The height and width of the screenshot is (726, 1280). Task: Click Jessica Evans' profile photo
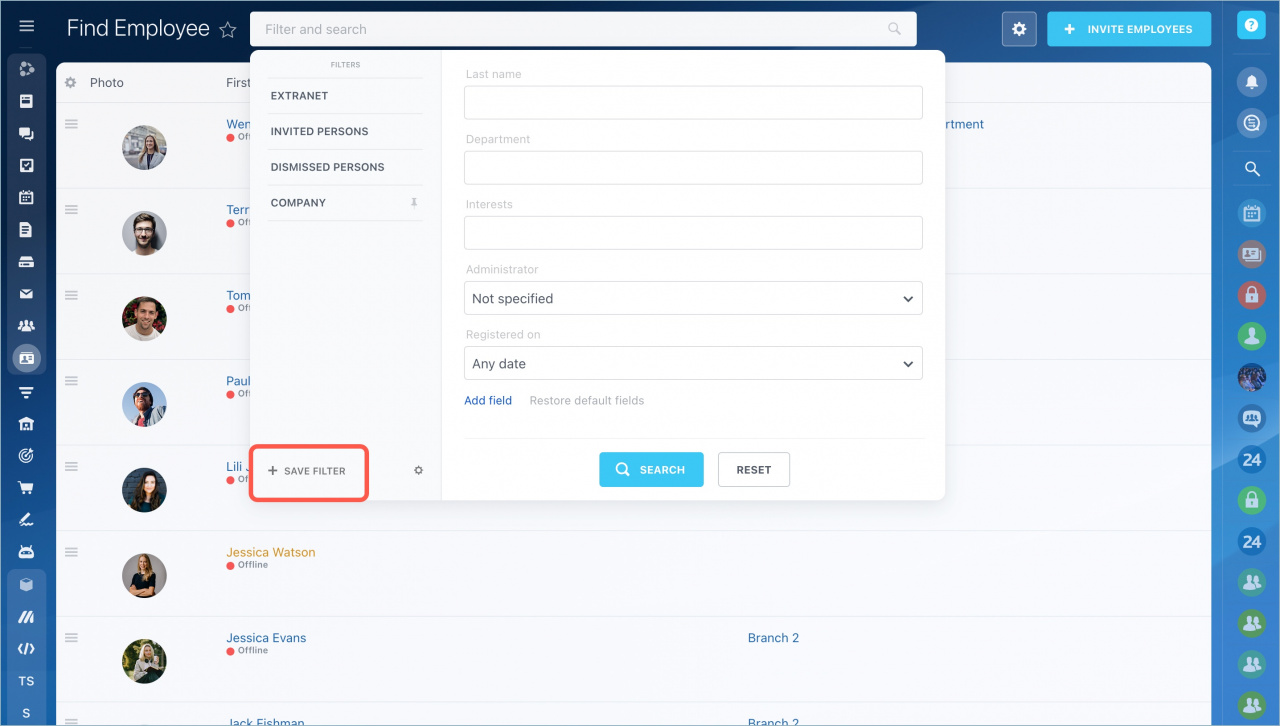click(x=144, y=661)
